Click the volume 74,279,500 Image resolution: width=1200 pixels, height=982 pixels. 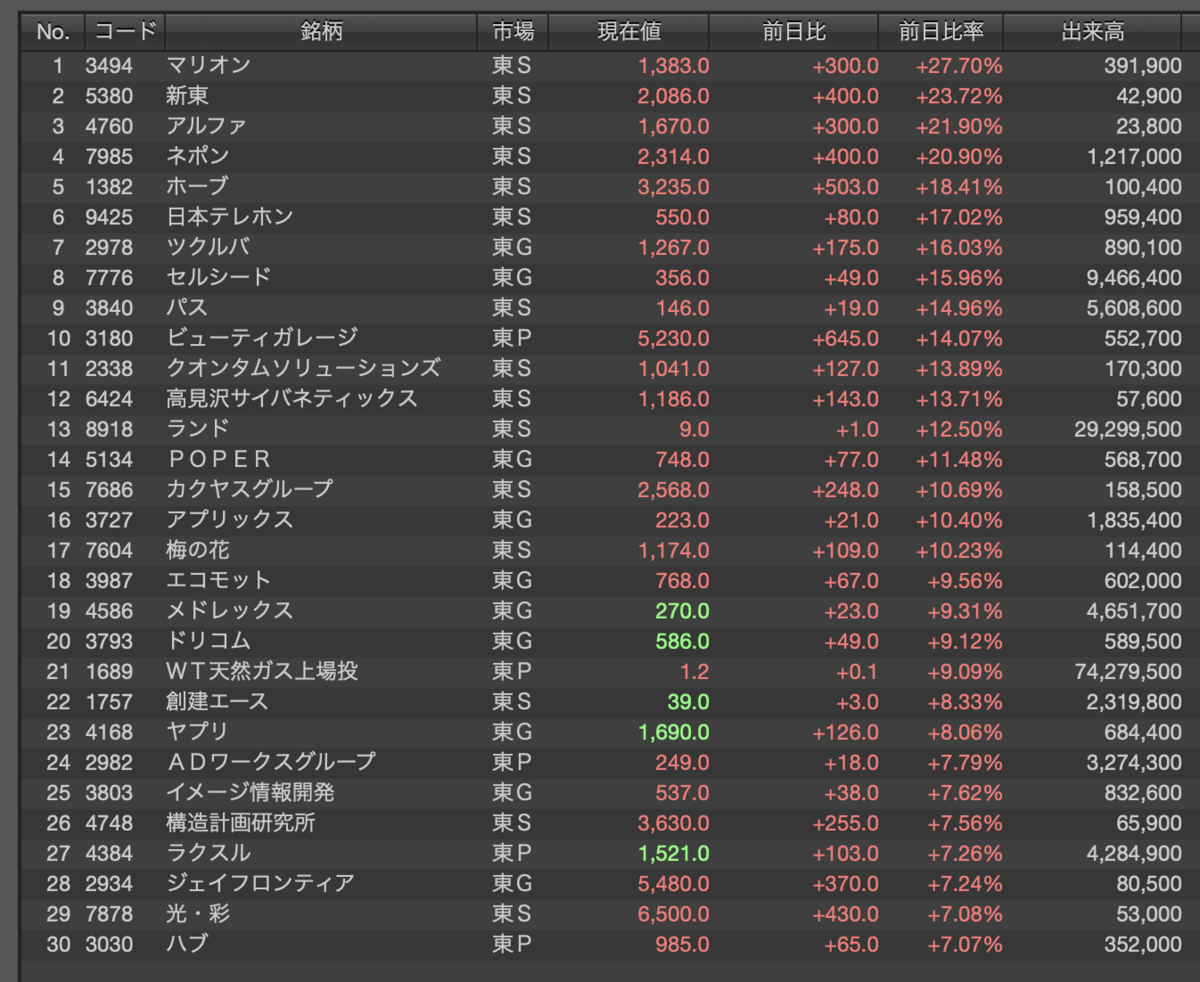(1126, 670)
